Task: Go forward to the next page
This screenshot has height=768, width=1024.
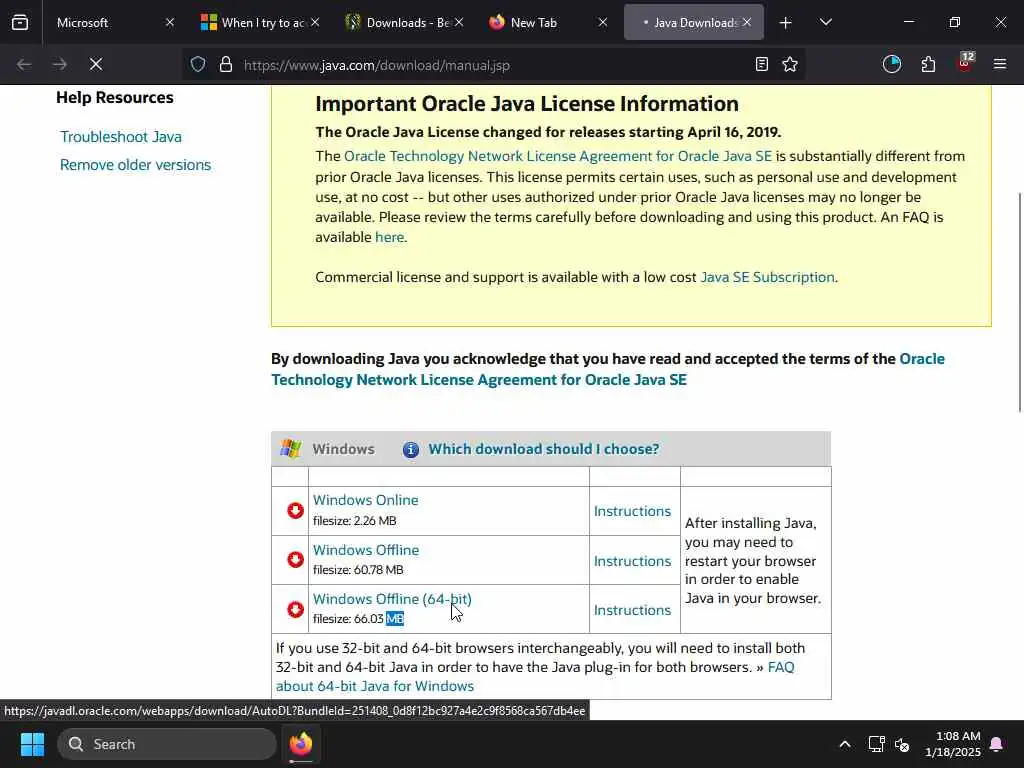Action: pyautogui.click(x=60, y=64)
